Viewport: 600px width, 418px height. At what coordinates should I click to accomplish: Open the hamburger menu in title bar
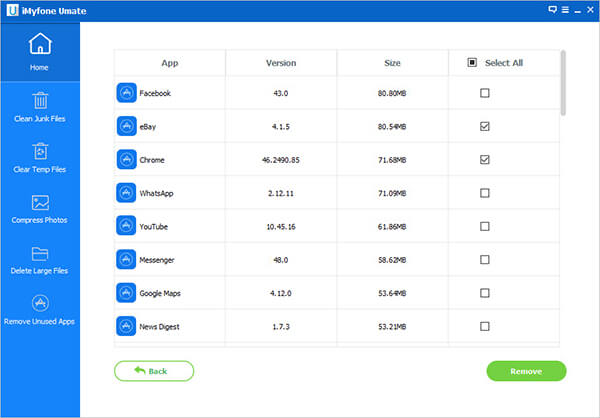click(565, 10)
